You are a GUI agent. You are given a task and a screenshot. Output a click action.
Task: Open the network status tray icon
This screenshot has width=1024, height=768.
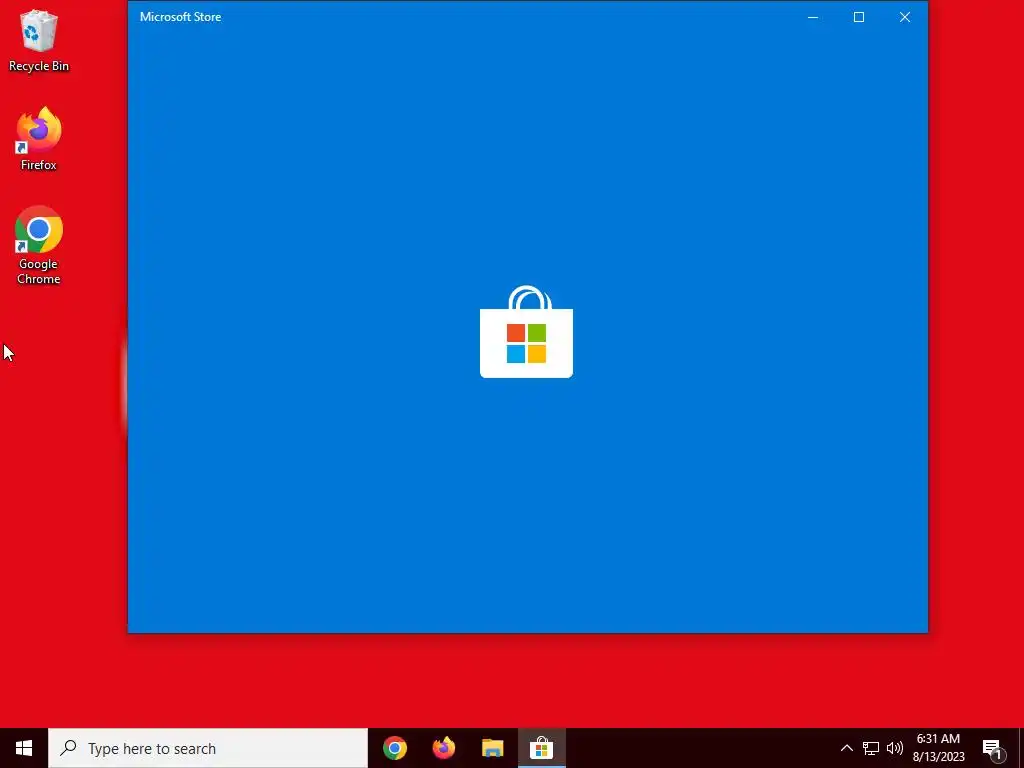click(x=871, y=748)
